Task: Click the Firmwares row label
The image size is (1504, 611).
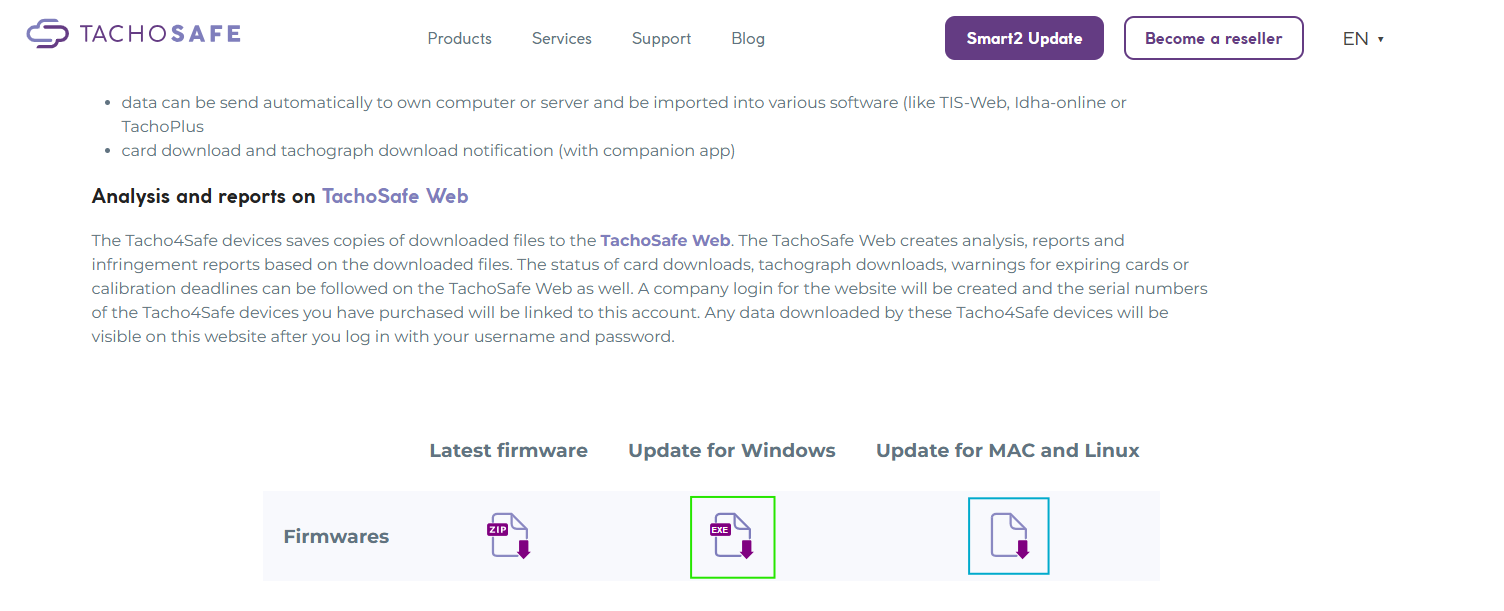Action: [336, 536]
